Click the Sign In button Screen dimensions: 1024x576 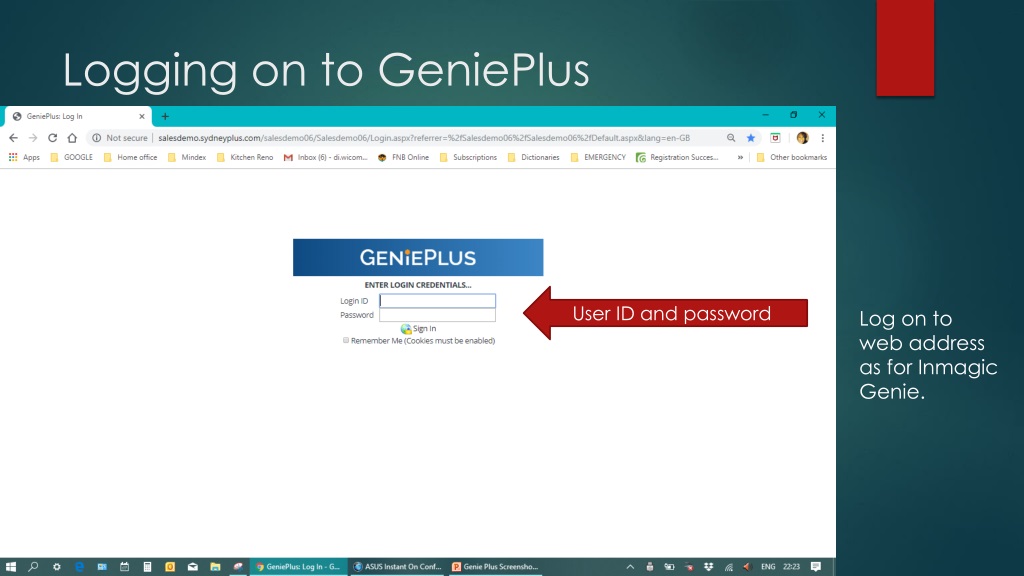(419, 328)
